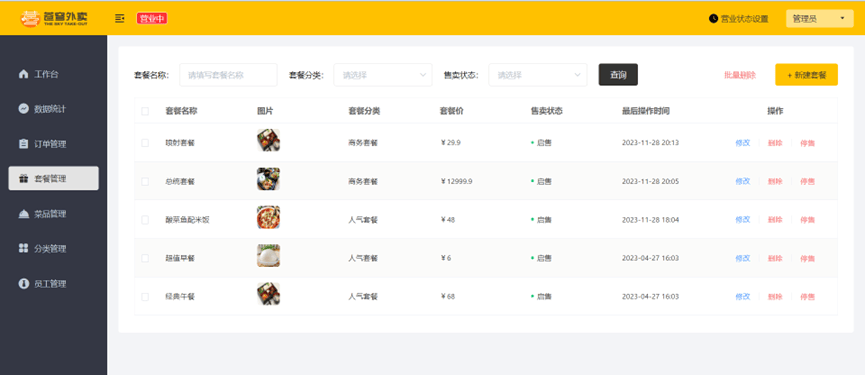Click the 批量删除 link
This screenshot has height=375, width=865.
tap(740, 75)
